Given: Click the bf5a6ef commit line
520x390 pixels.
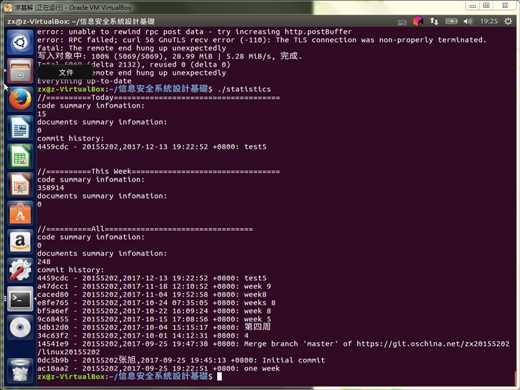Looking at the screenshot, I should coord(154,311).
